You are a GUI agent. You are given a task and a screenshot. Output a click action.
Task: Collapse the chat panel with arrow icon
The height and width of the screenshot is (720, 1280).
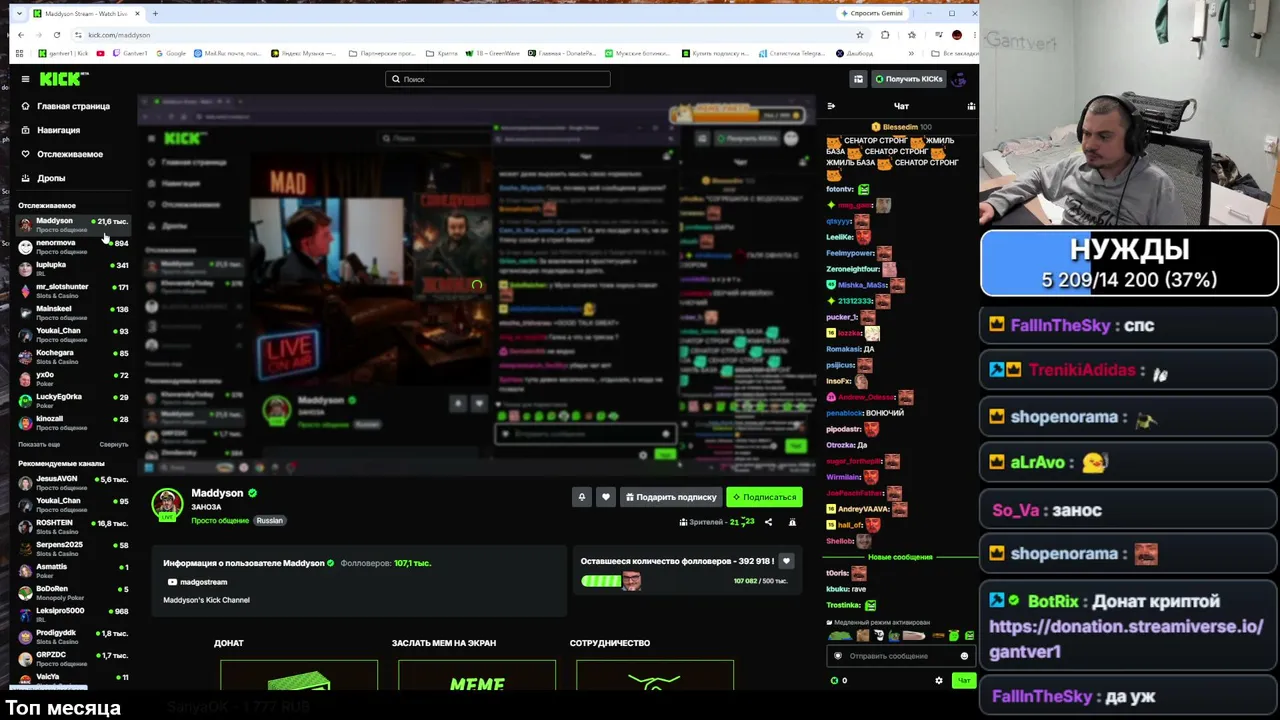coord(831,106)
